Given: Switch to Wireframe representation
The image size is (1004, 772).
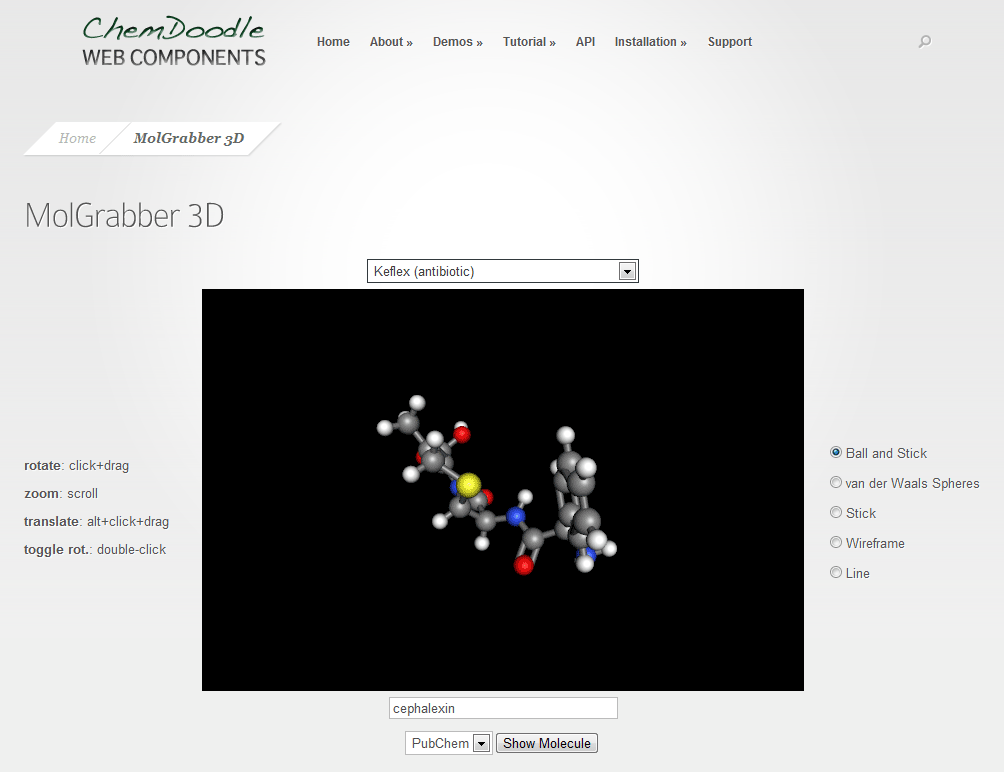Looking at the screenshot, I should coord(836,543).
